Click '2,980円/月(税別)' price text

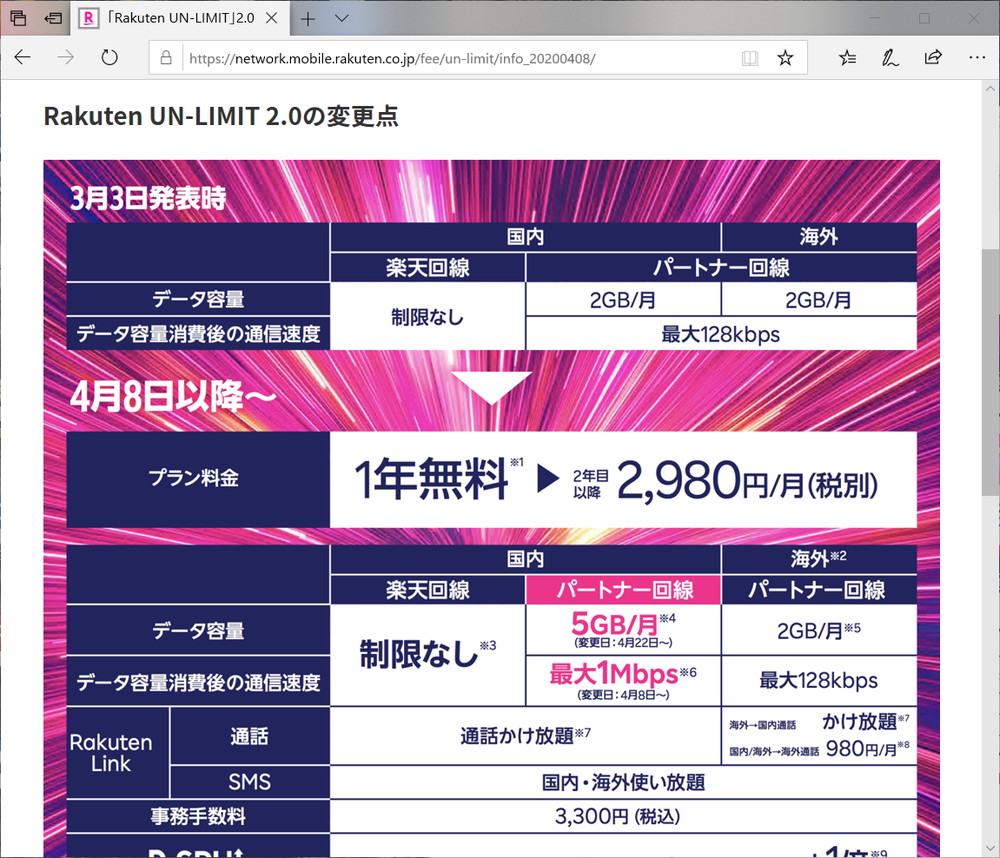[747, 481]
